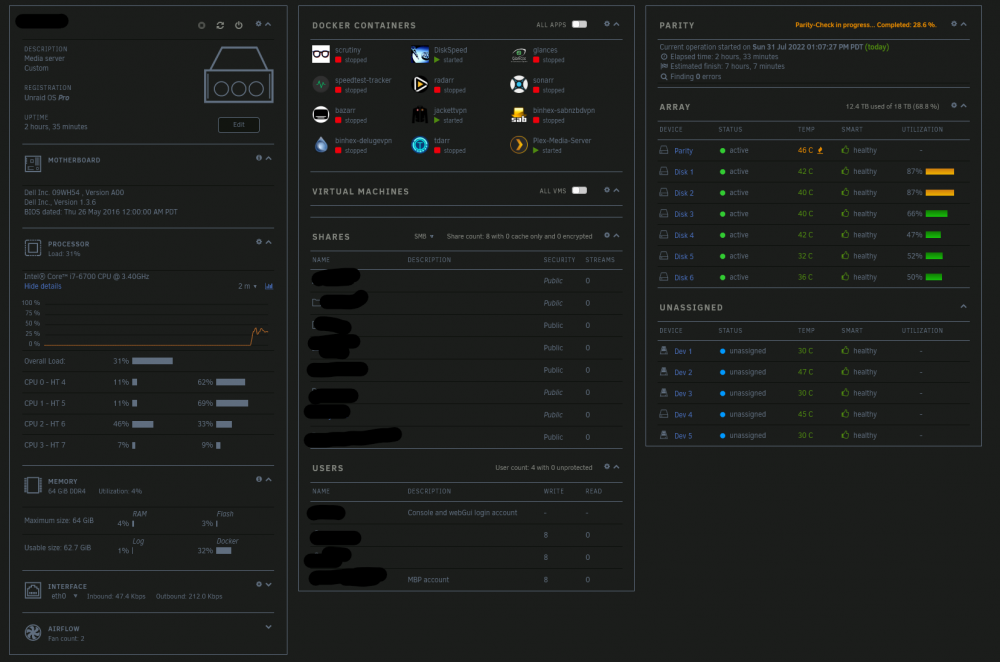Toggle the All VMs switch

[x=579, y=191]
